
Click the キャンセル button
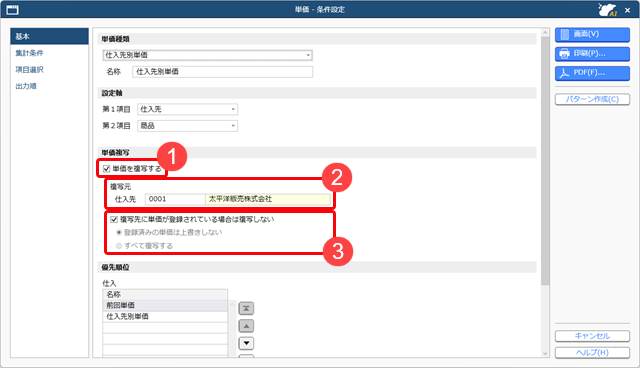[592, 336]
